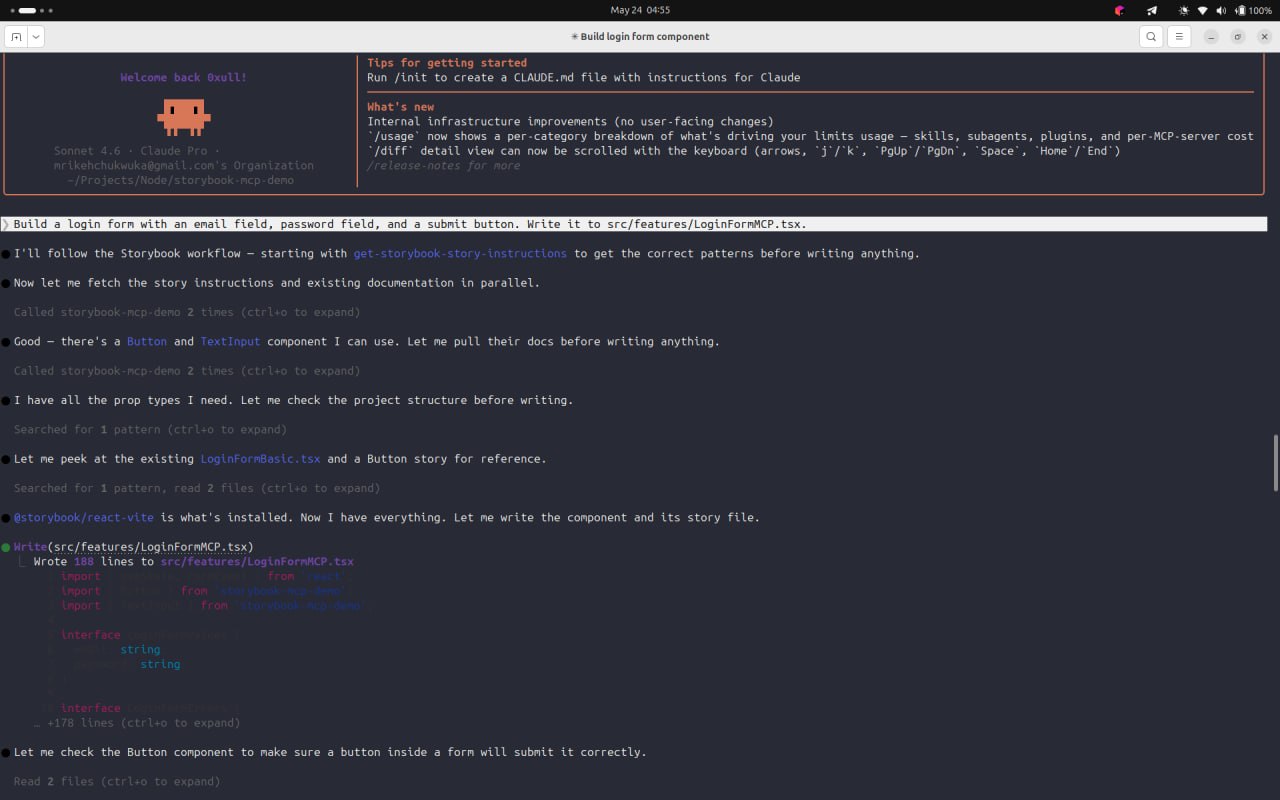The width and height of the screenshot is (1280, 800).
Task: Click the 'Run /init to create a CLAUDE.md' tip
Action: (x=584, y=77)
